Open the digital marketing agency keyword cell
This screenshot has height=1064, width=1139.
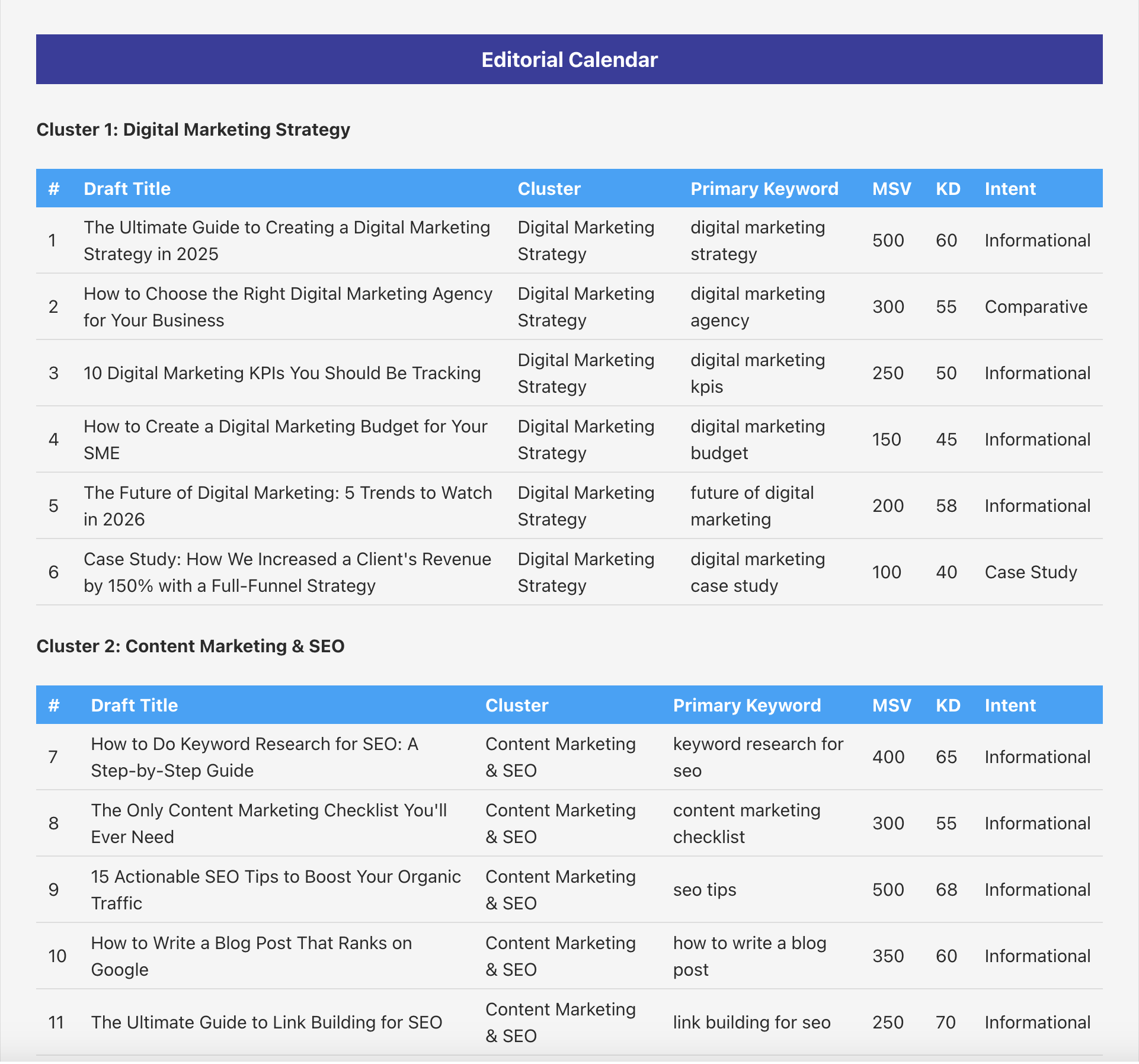tap(757, 307)
